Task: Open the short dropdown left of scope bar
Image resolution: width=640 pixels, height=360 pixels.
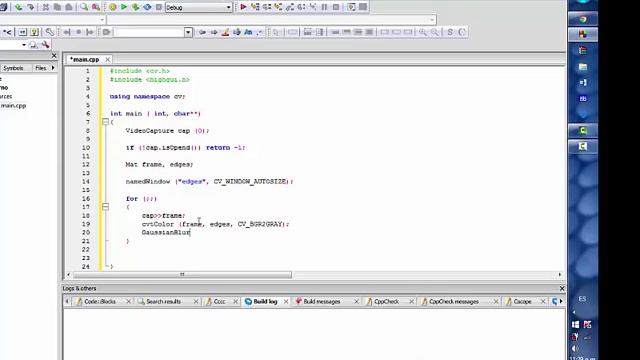Action: pos(102,20)
